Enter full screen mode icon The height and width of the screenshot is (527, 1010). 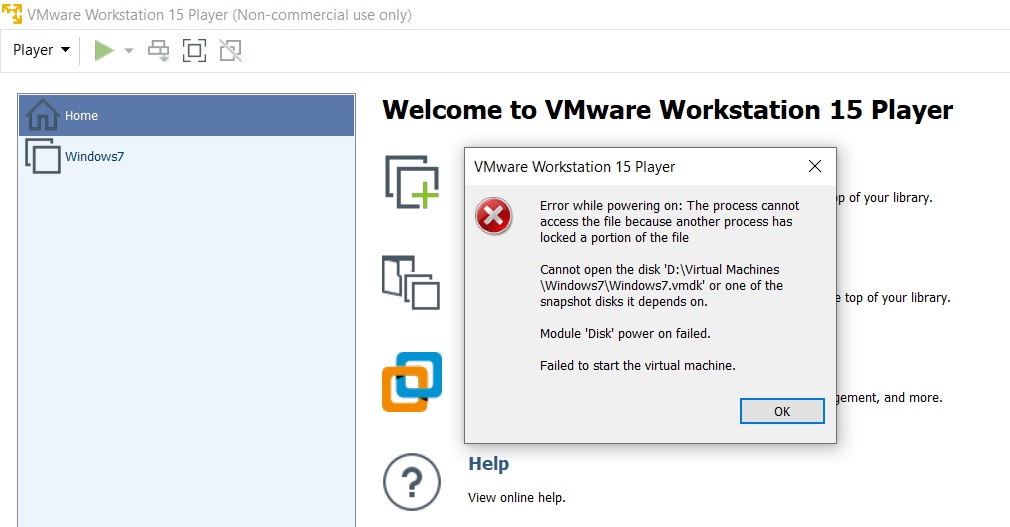(x=195, y=50)
